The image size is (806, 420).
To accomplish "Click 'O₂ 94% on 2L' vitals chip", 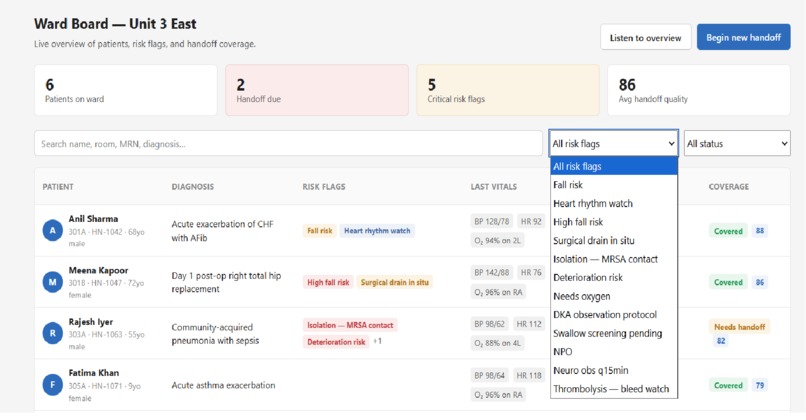I will (497, 240).
